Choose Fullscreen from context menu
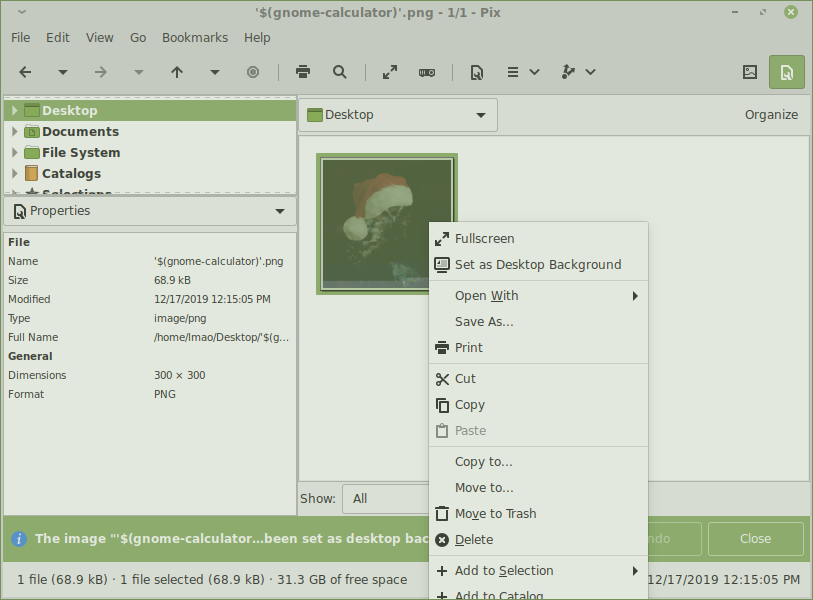 pos(539,239)
